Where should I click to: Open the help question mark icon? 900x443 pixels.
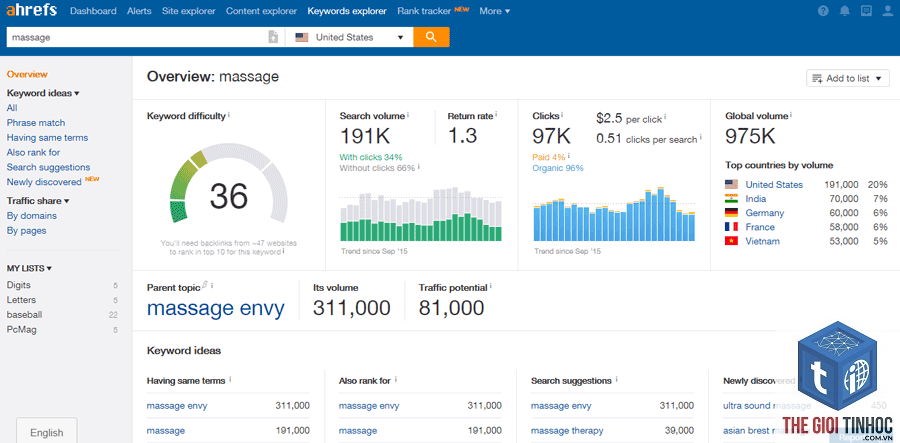tap(823, 11)
